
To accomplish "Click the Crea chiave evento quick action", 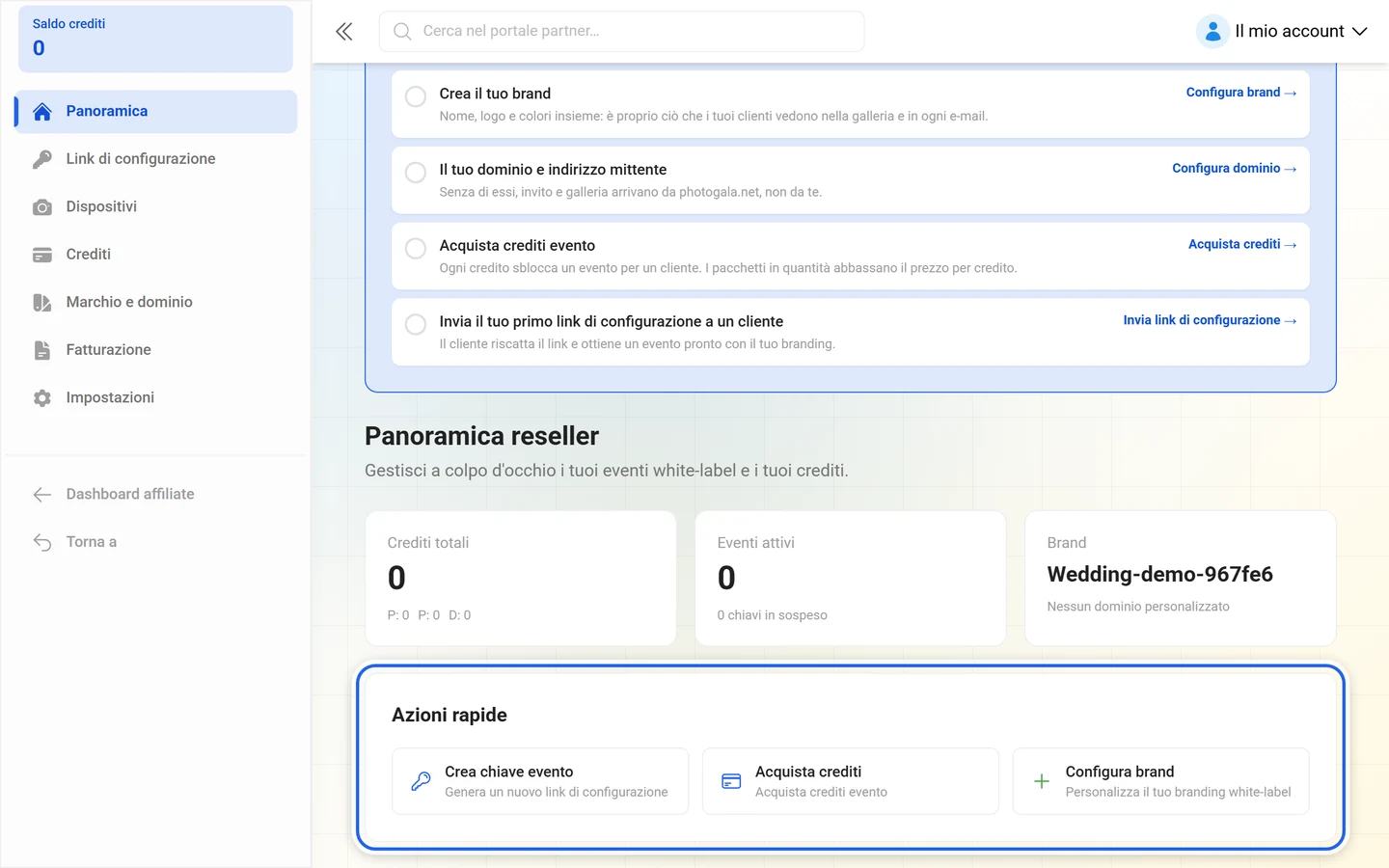I will (x=540, y=781).
